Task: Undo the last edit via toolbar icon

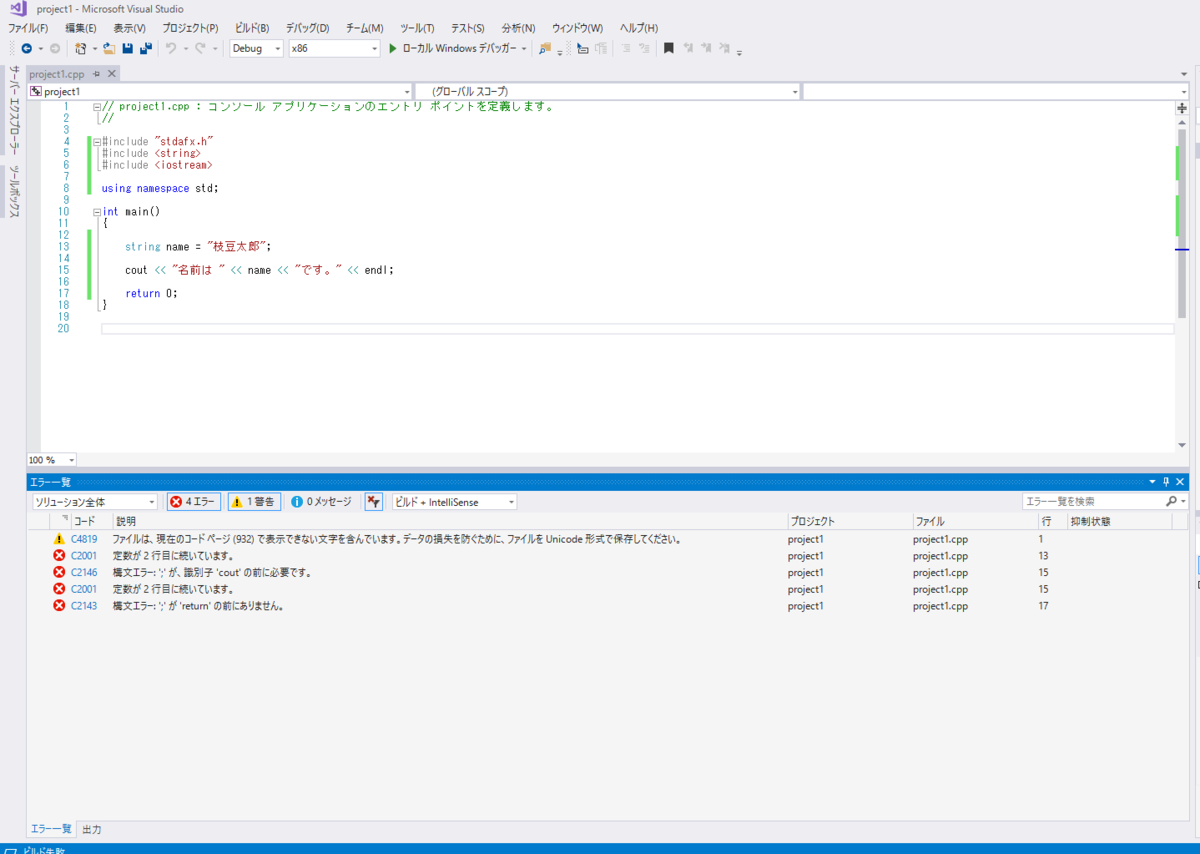Action: click(x=171, y=48)
